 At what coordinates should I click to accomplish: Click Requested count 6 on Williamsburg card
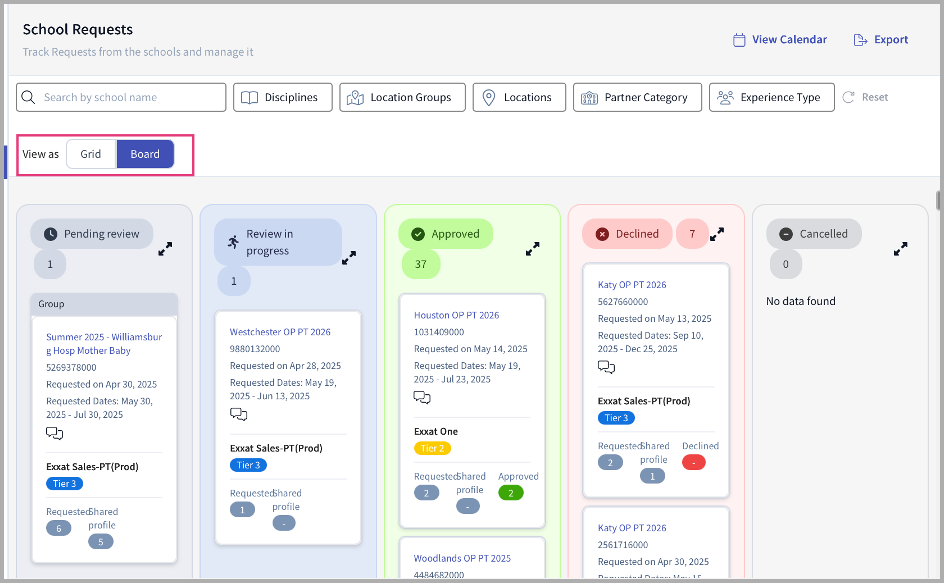pos(58,528)
